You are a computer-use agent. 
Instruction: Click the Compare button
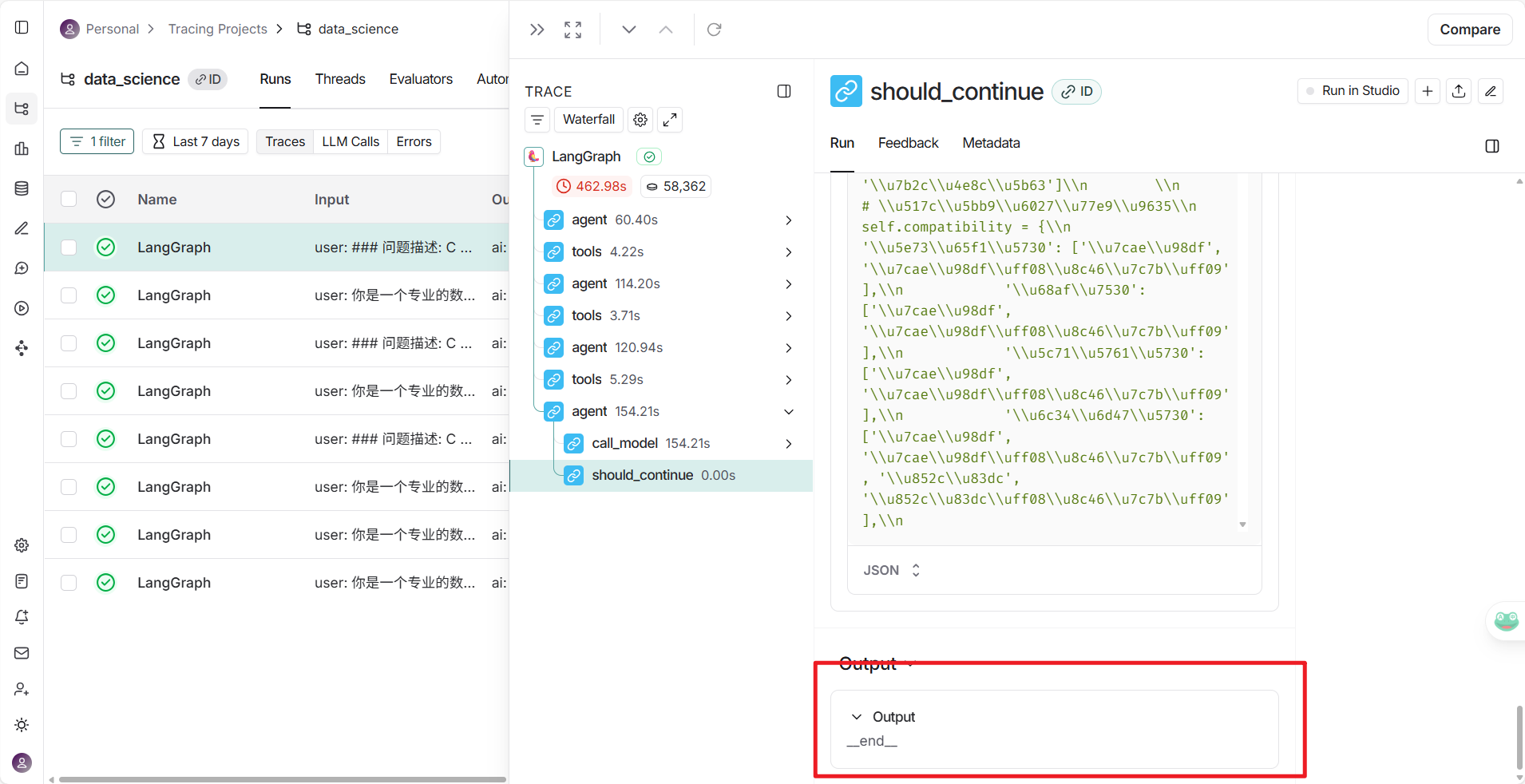pos(1470,30)
